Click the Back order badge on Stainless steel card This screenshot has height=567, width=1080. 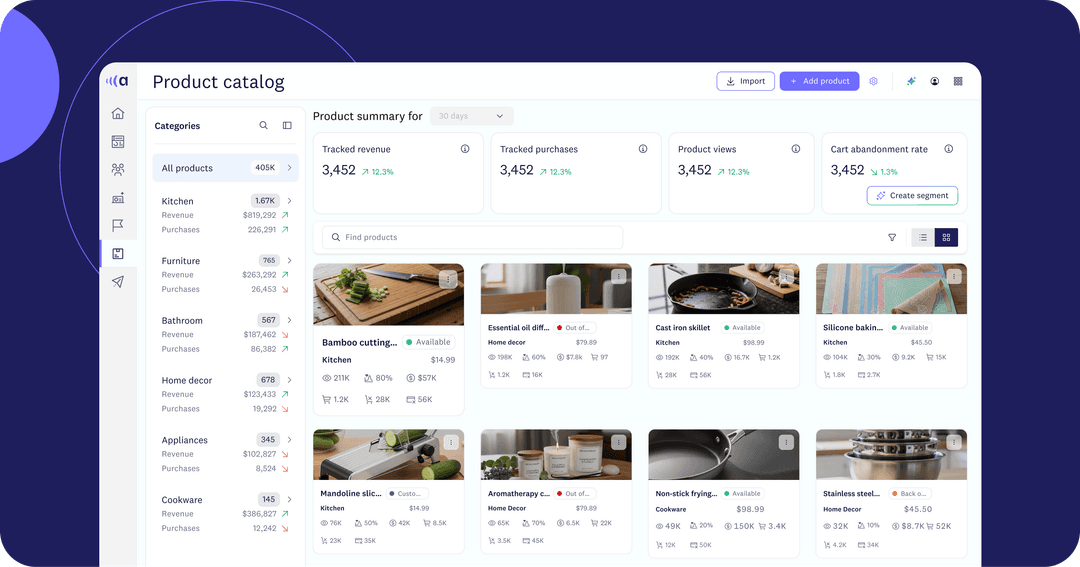click(x=911, y=494)
